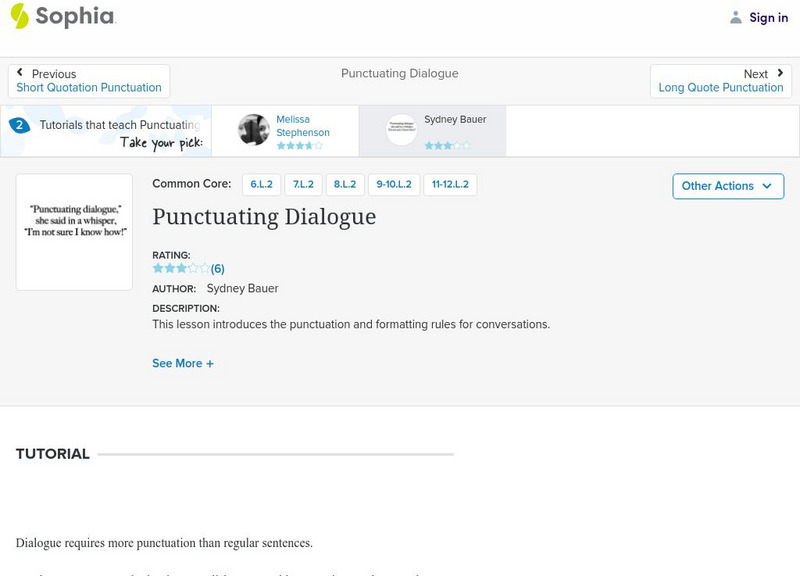Click the Next right arrow icon

point(780,73)
